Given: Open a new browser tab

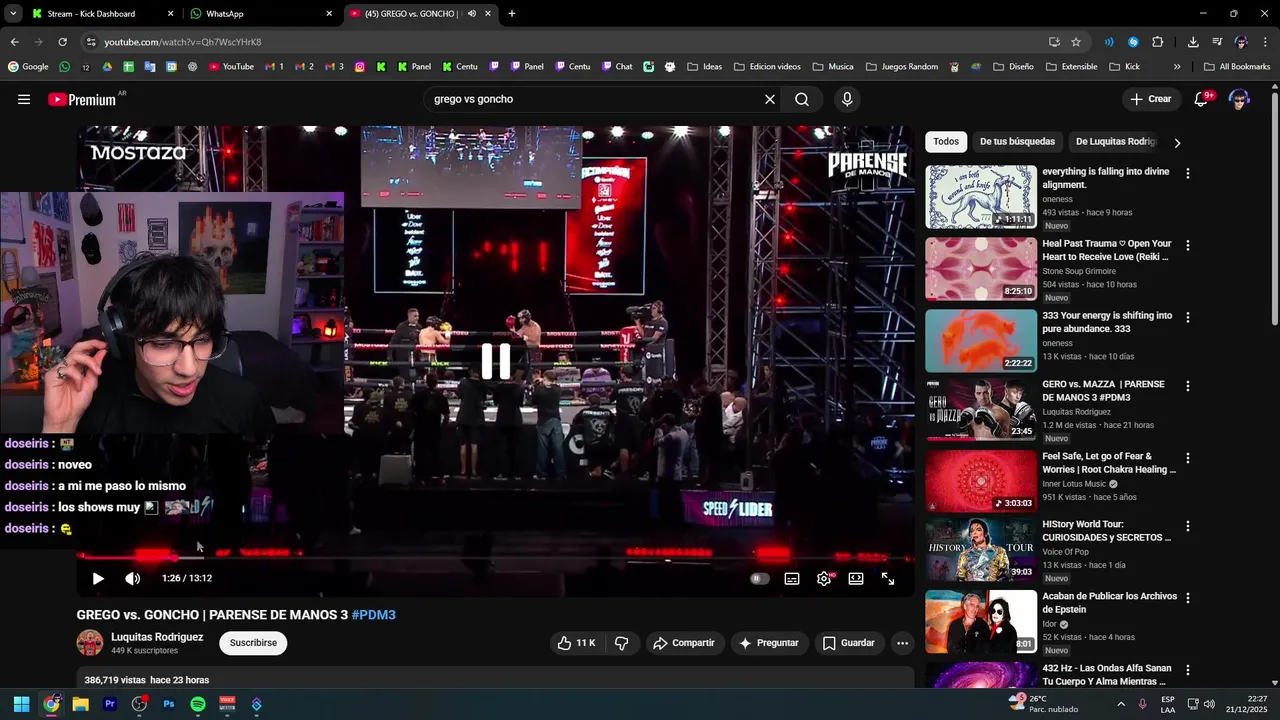Looking at the screenshot, I should [512, 14].
